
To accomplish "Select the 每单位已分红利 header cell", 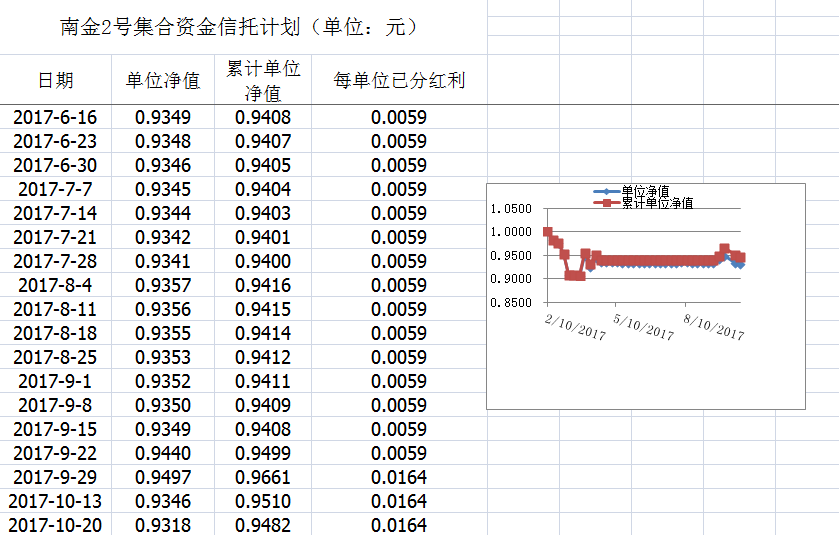I will (399, 80).
